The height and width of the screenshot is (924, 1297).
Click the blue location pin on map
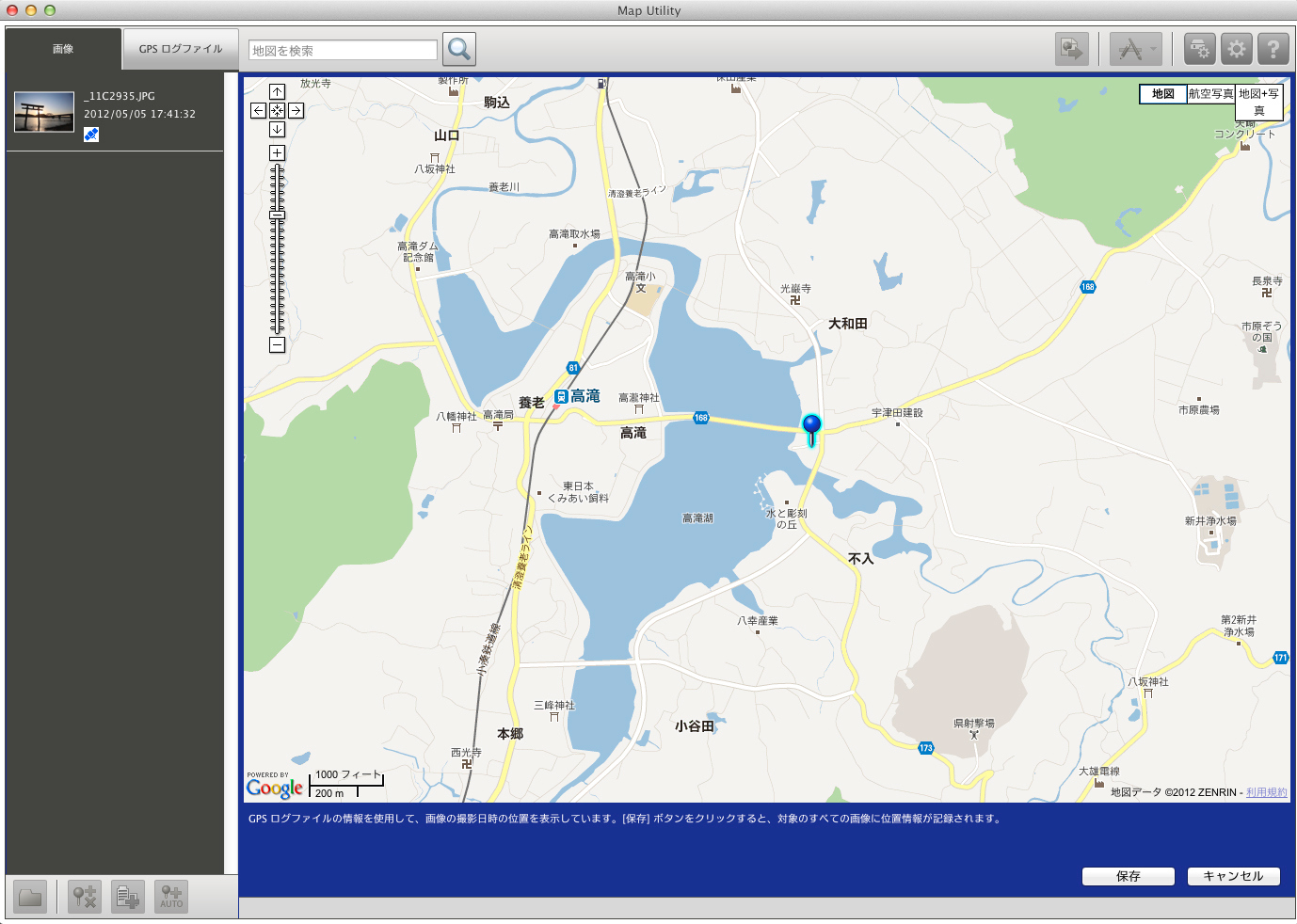click(x=811, y=429)
